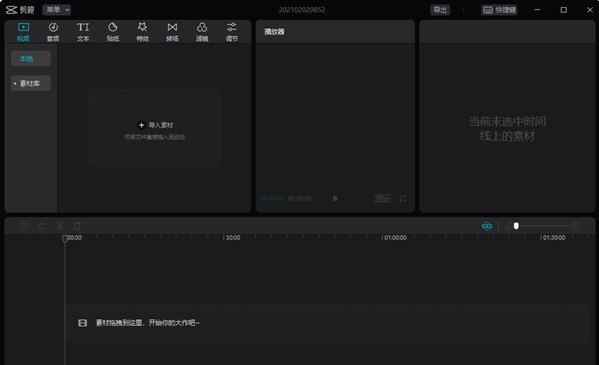The height and width of the screenshot is (365, 599).
Task: Click the 导出 export button
Action: pos(440,10)
